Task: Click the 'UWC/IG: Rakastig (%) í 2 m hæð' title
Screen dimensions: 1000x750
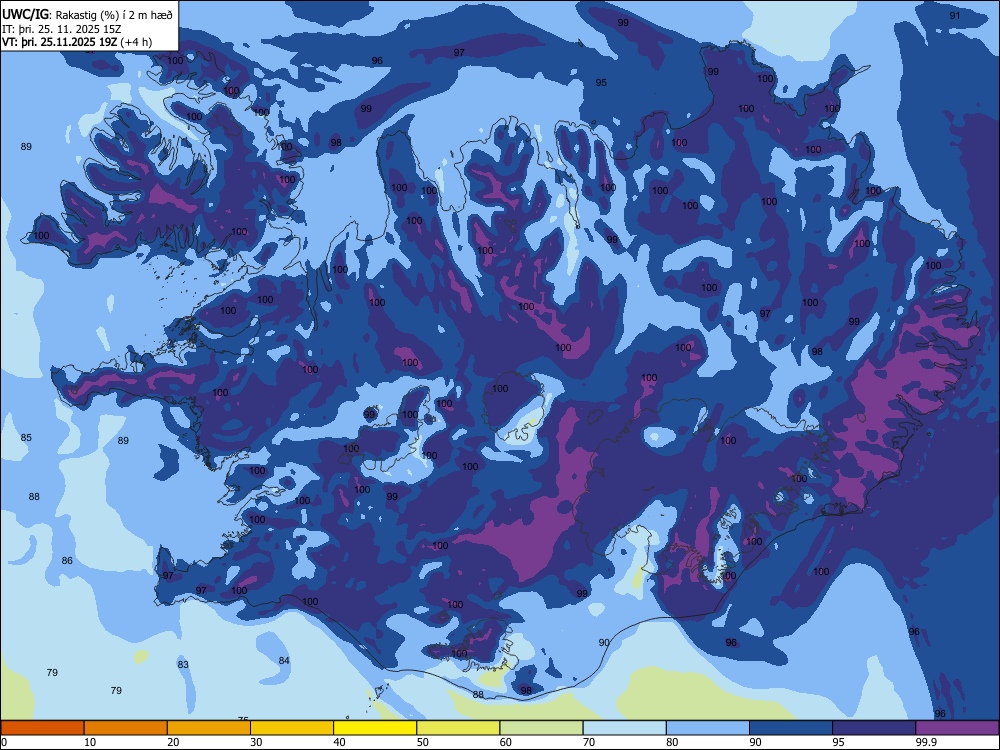Action: click(87, 15)
